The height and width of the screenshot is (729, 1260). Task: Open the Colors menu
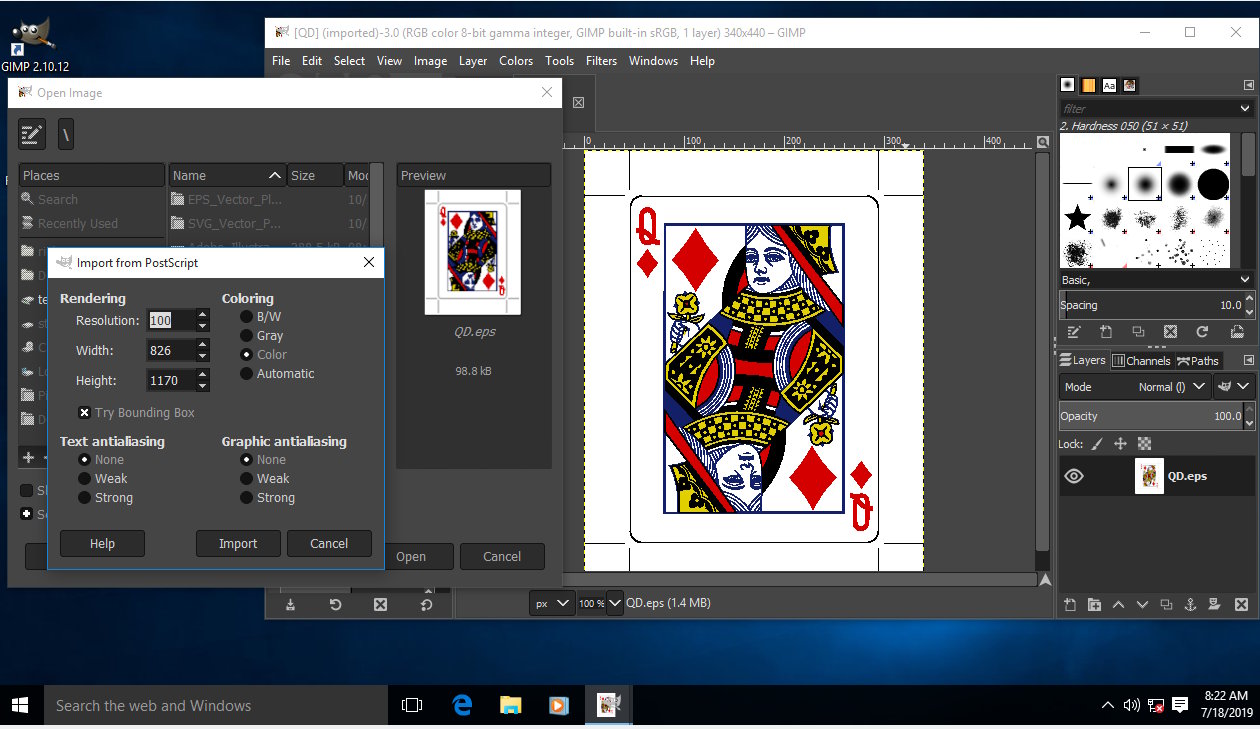point(516,61)
